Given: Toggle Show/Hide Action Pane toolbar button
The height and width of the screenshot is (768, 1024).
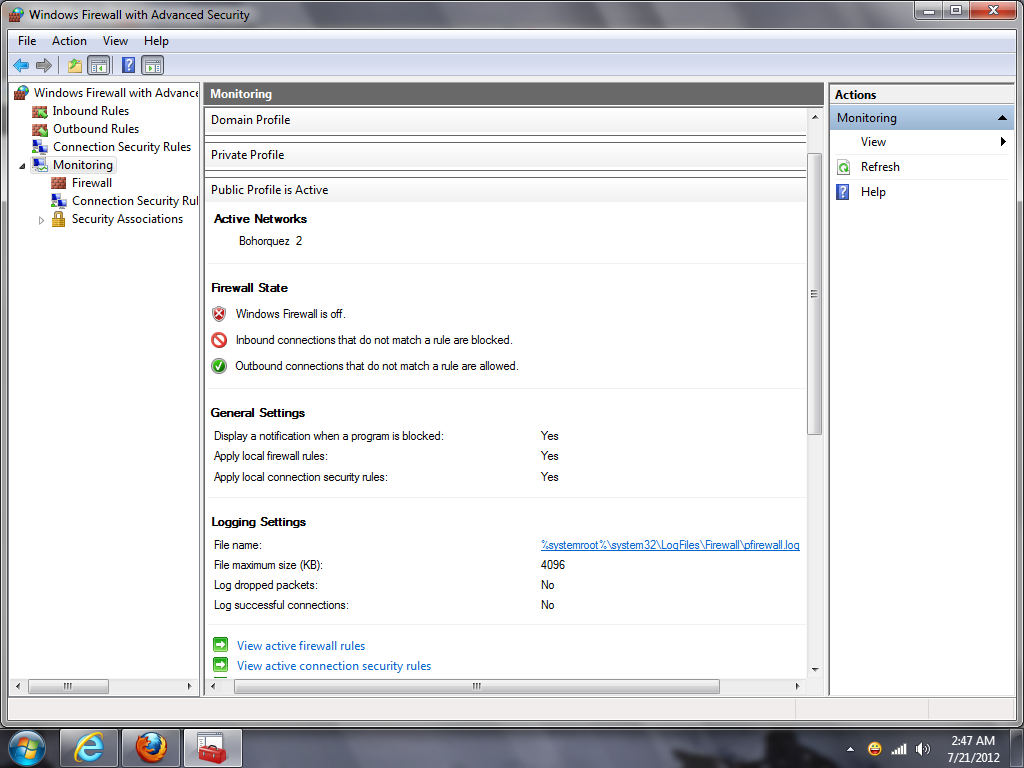Looking at the screenshot, I should pyautogui.click(x=152, y=66).
